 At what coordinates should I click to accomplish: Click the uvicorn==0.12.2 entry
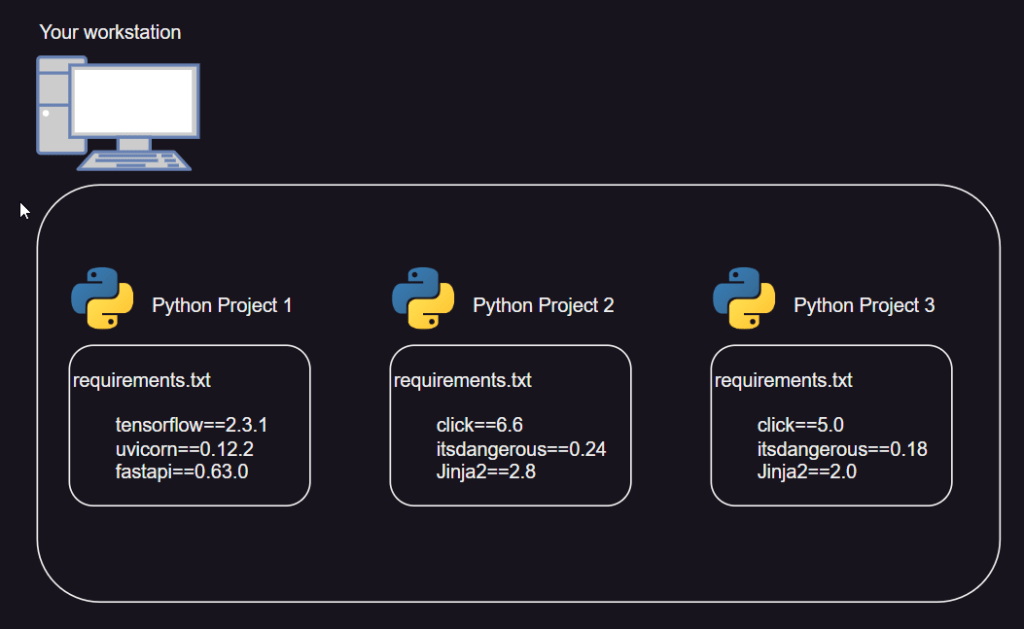pyautogui.click(x=184, y=449)
